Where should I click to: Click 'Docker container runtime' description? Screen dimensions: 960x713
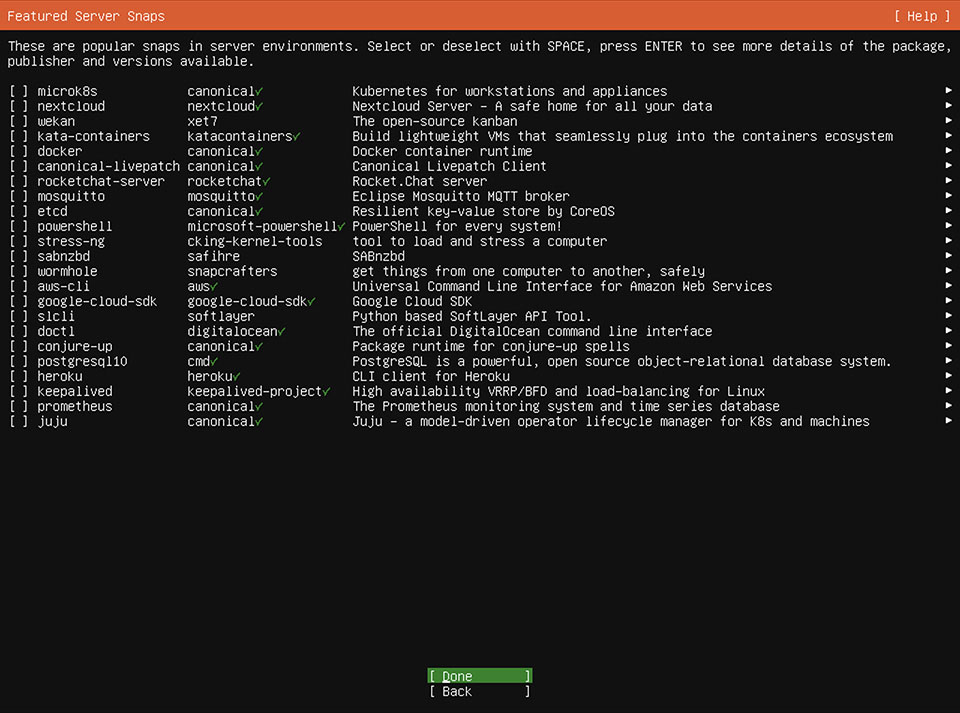tap(442, 151)
